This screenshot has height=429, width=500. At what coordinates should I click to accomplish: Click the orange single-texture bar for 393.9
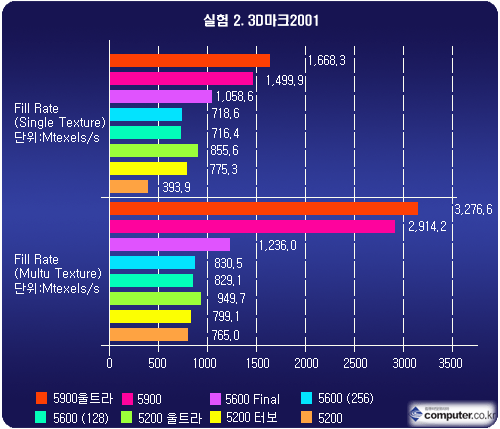pyautogui.click(x=129, y=187)
